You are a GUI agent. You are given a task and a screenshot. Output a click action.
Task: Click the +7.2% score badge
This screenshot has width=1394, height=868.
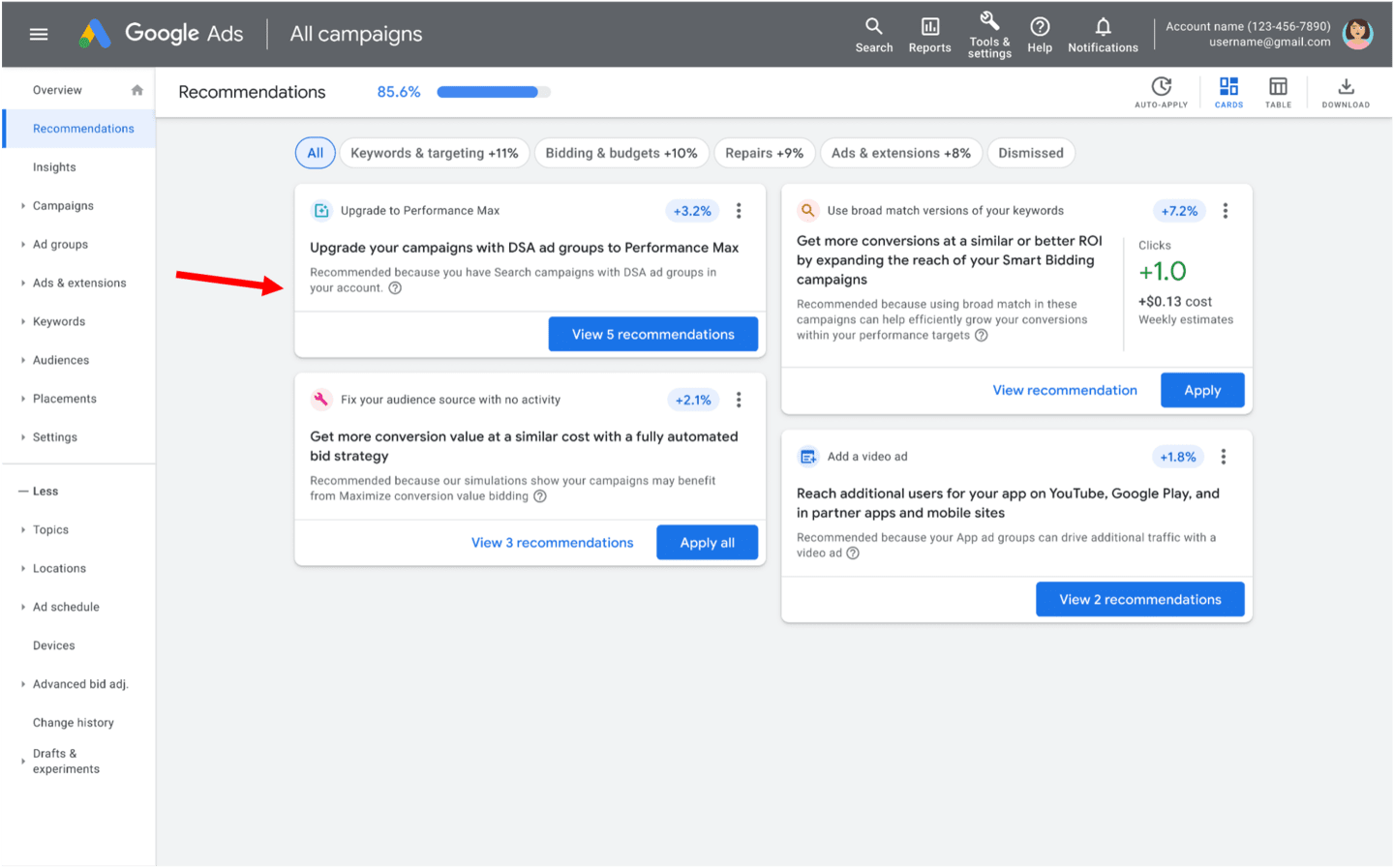(1179, 211)
